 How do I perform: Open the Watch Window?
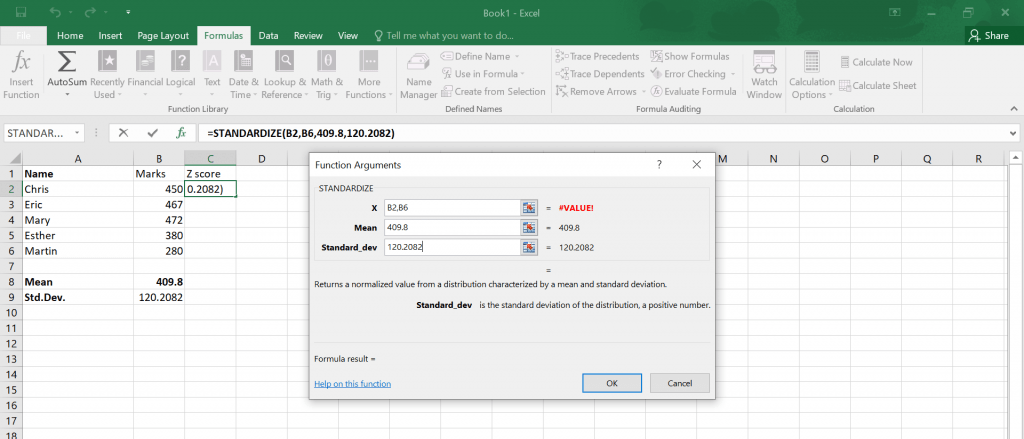click(x=764, y=75)
